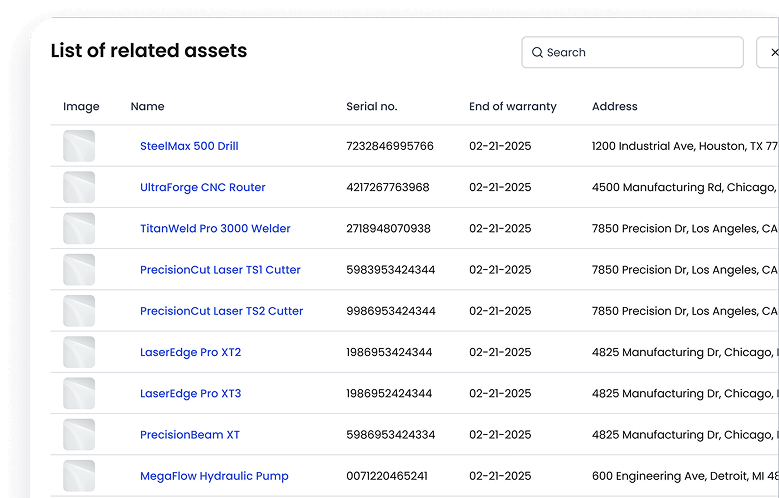Click the SteelMax 500 Drill thumbnail image

[79, 146]
